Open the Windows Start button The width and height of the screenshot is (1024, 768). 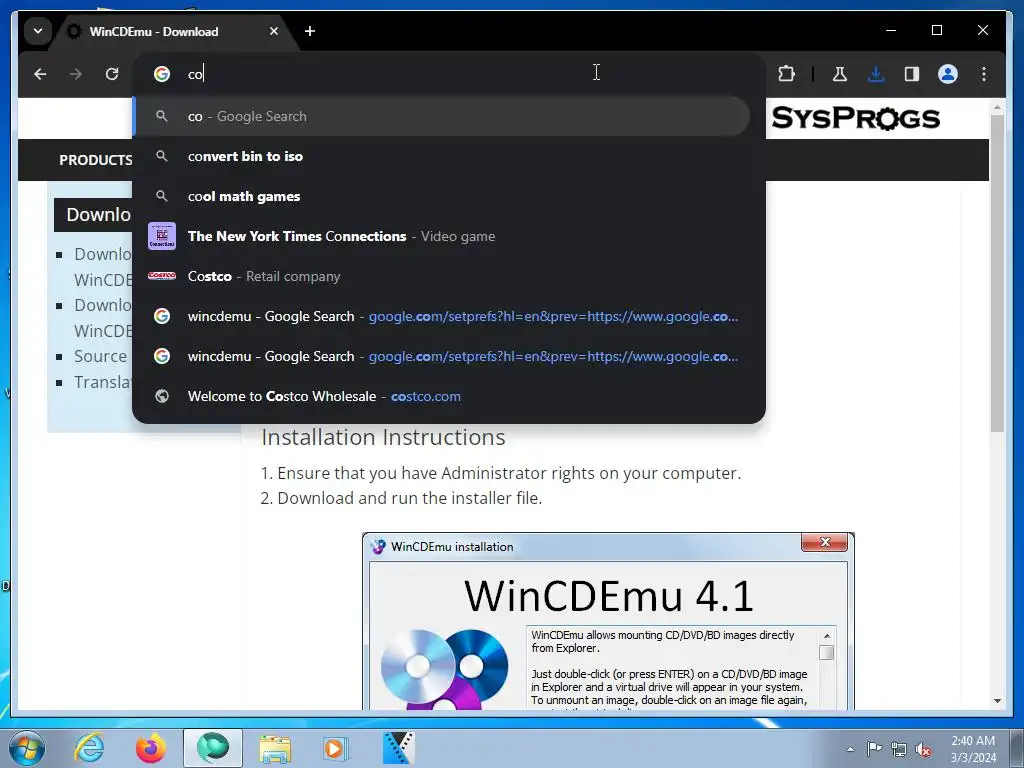(x=27, y=748)
